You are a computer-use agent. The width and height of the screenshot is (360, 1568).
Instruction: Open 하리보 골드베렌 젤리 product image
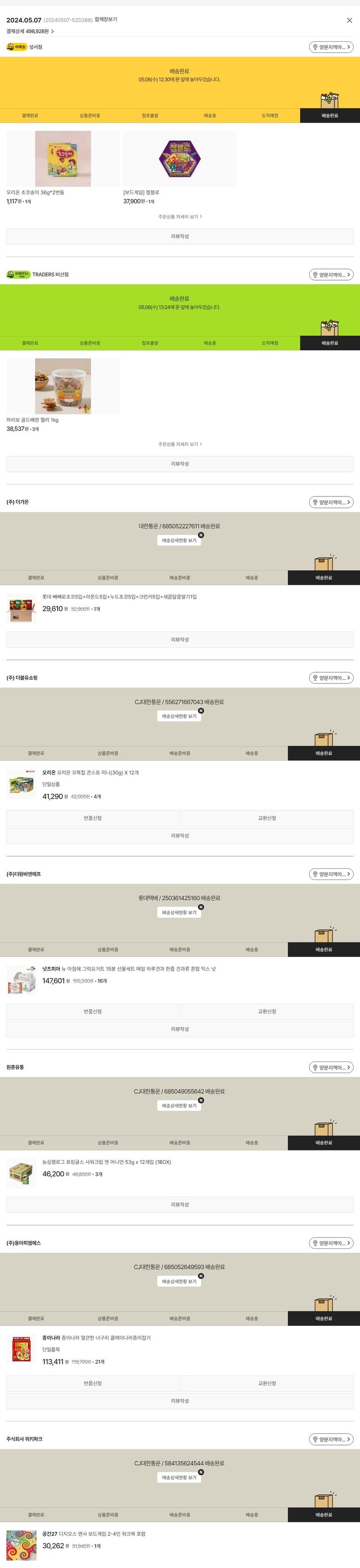coord(62,386)
